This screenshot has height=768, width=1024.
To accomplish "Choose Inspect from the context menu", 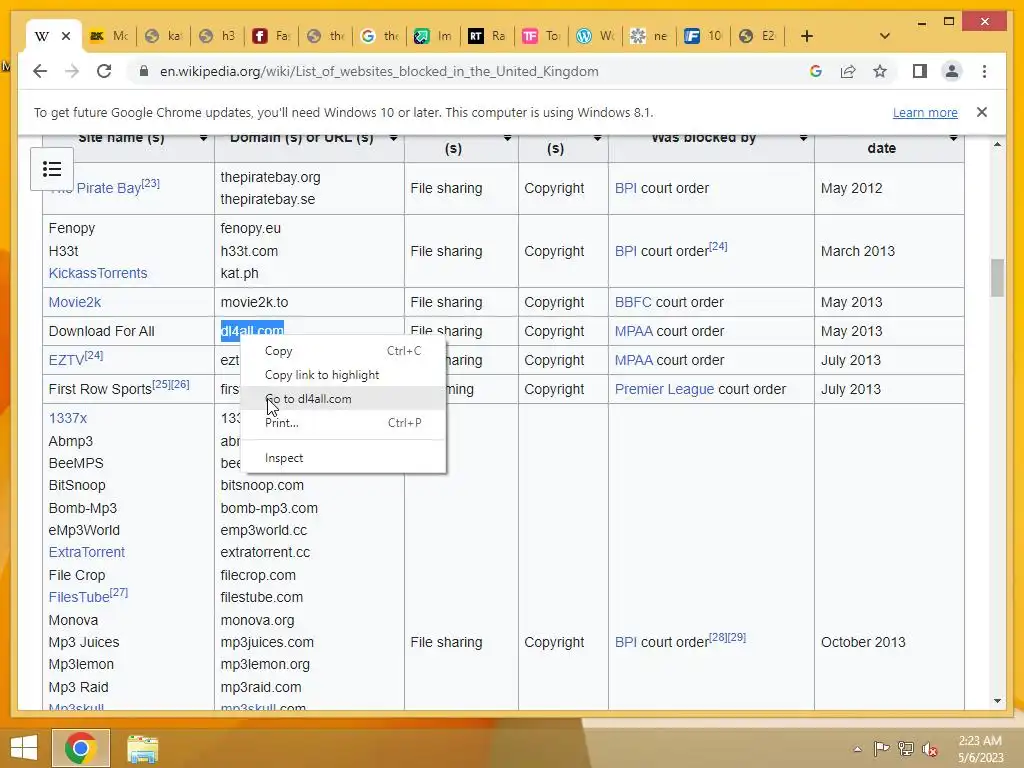I will pyautogui.click(x=344, y=458).
